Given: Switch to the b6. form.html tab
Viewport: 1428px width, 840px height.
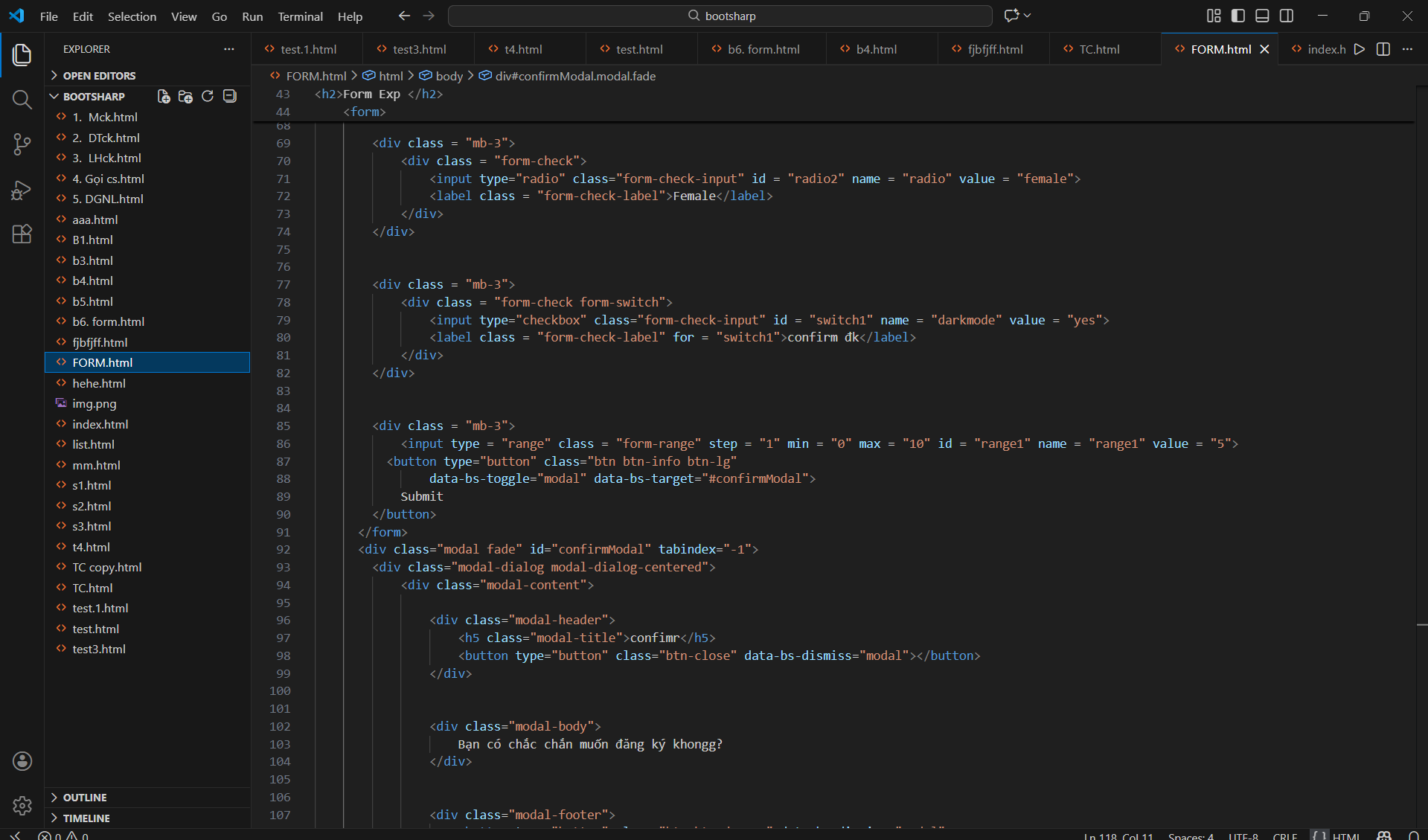Looking at the screenshot, I should (763, 49).
